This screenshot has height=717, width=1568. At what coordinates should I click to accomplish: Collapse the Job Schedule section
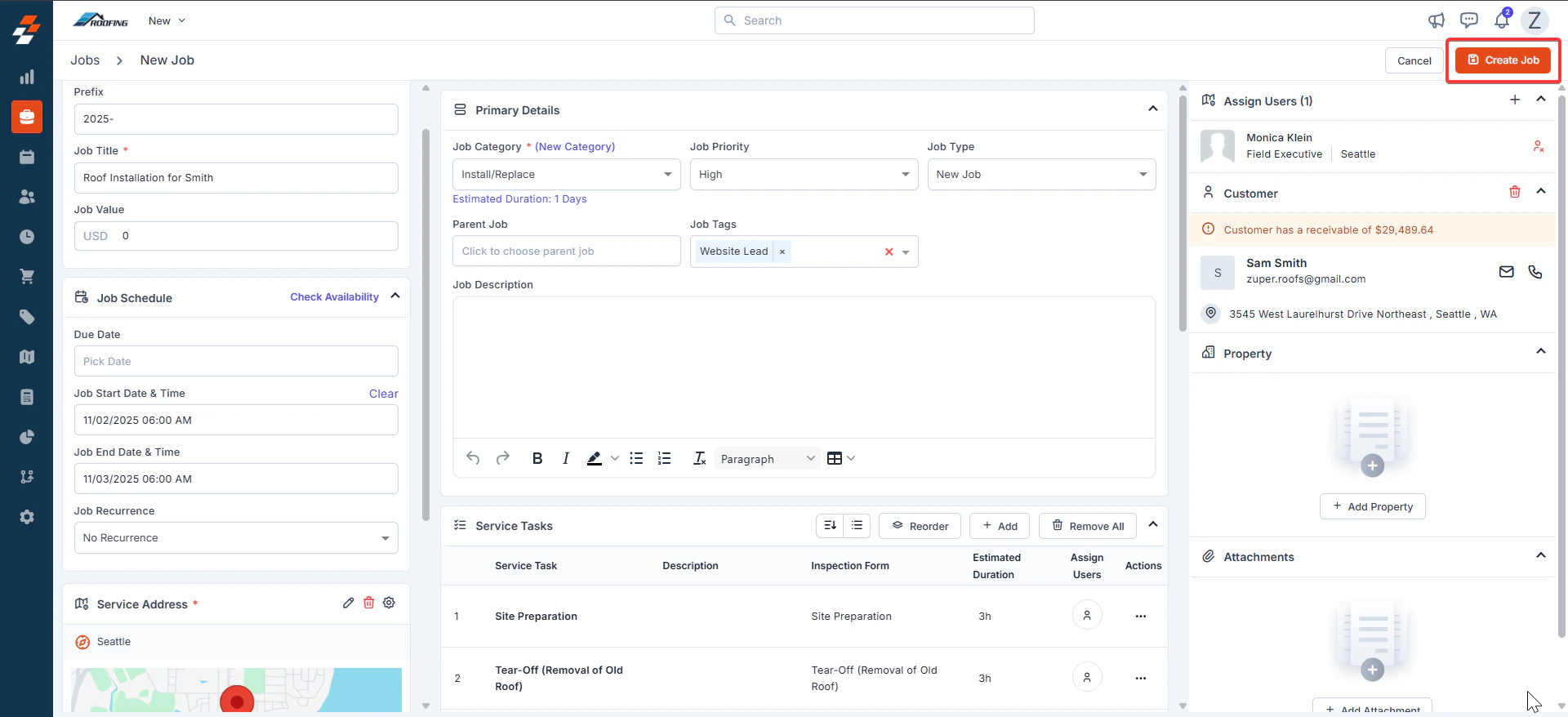396,296
